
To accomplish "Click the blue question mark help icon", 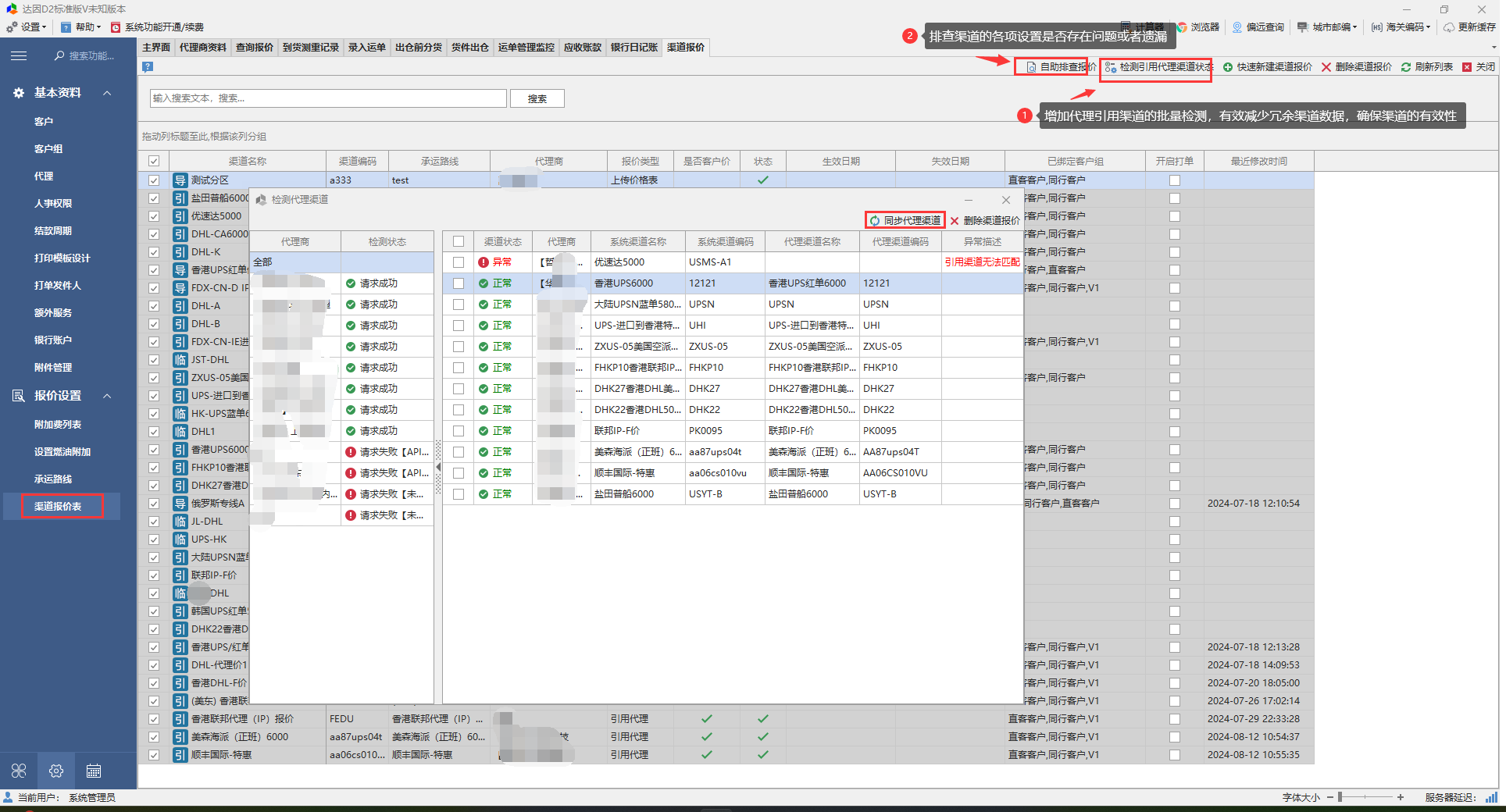I will [148, 67].
